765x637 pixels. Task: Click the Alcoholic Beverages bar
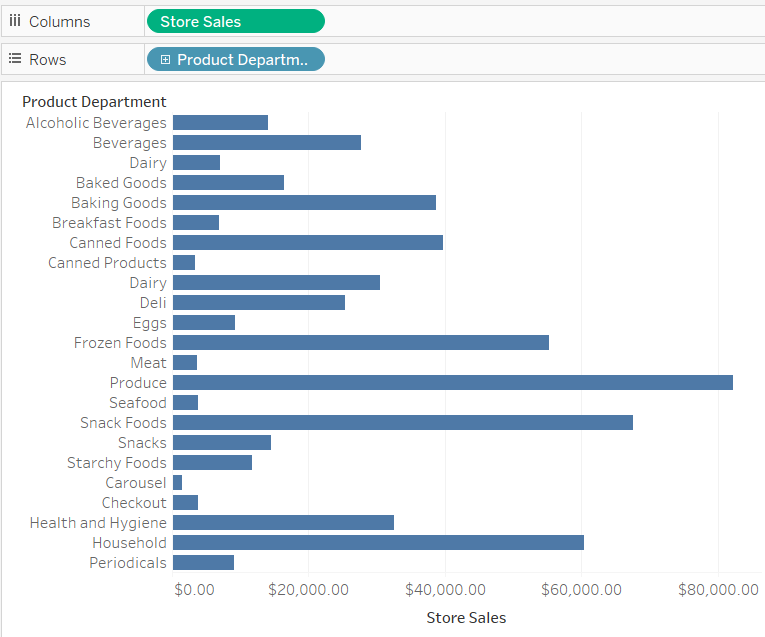221,123
